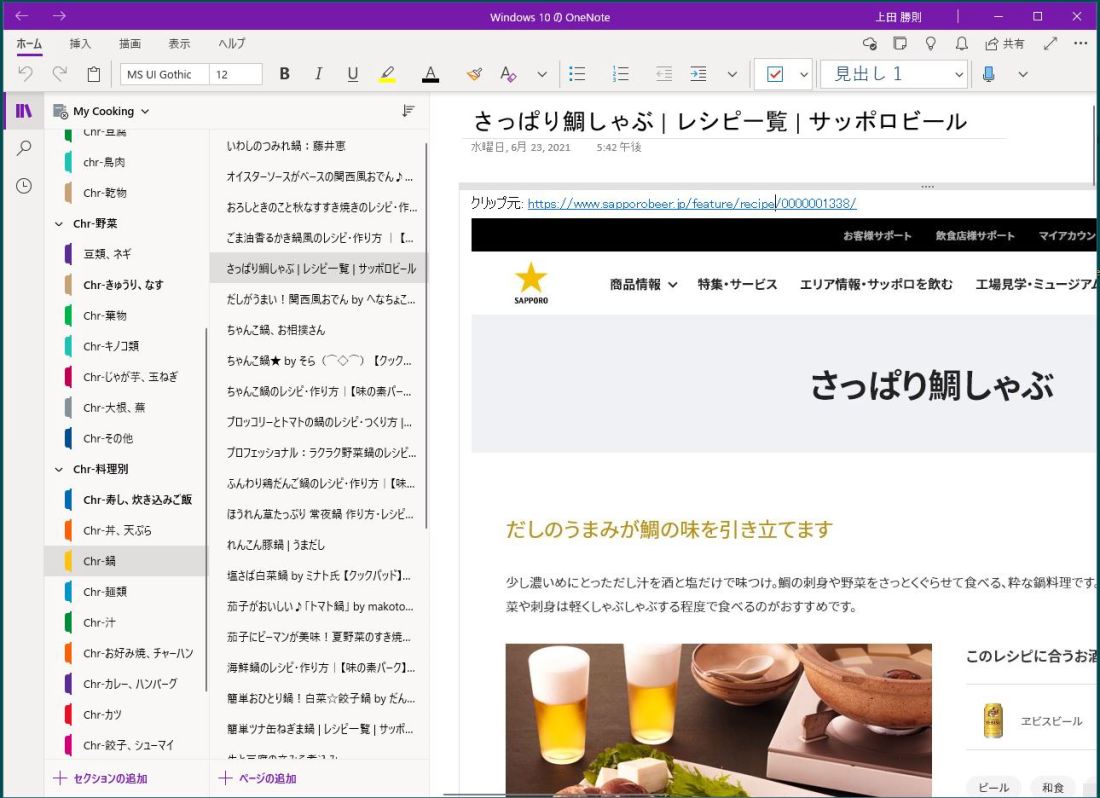Click the font name box MS UI Gothic
The width and height of the screenshot is (1100, 798).
pos(165,74)
